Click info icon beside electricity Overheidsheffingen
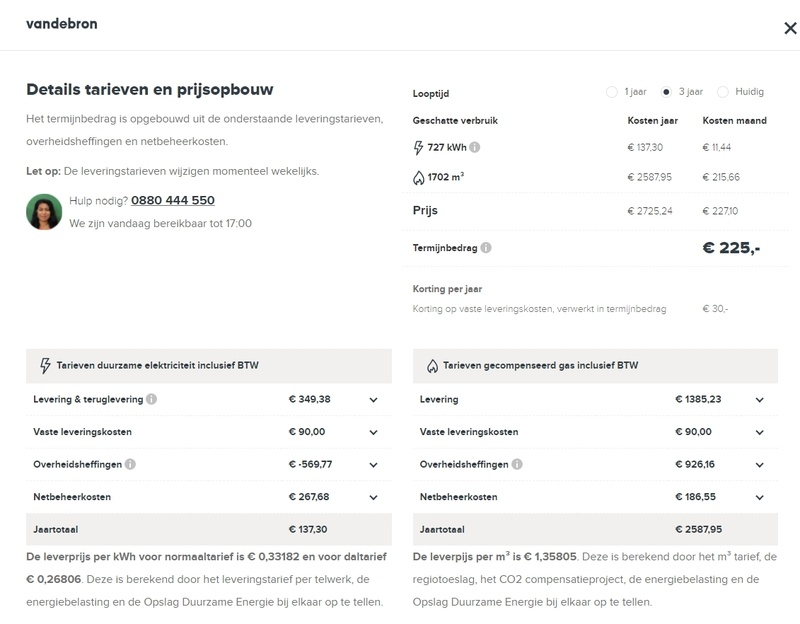This screenshot has width=800, height=624. click(x=131, y=464)
